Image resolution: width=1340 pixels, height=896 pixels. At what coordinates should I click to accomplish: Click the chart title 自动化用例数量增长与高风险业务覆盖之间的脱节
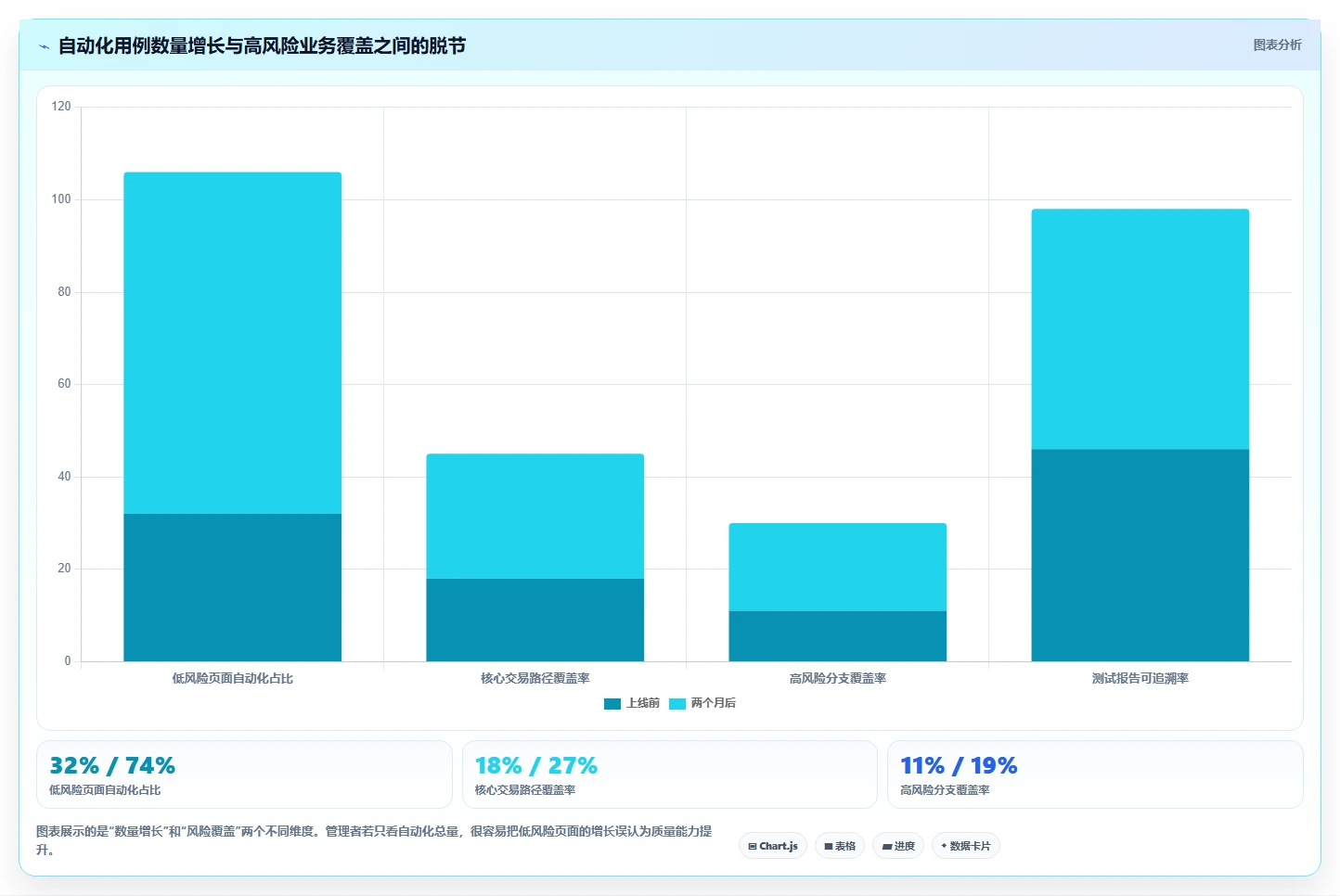click(262, 46)
